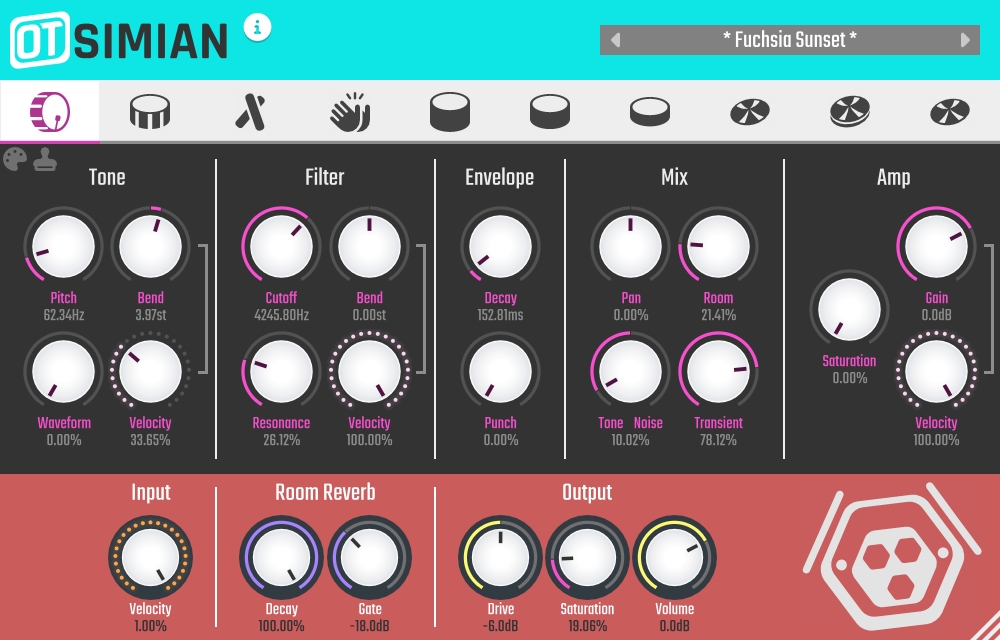Click the Transient knob
The width and height of the screenshot is (1000, 640).
pyautogui.click(x=718, y=372)
